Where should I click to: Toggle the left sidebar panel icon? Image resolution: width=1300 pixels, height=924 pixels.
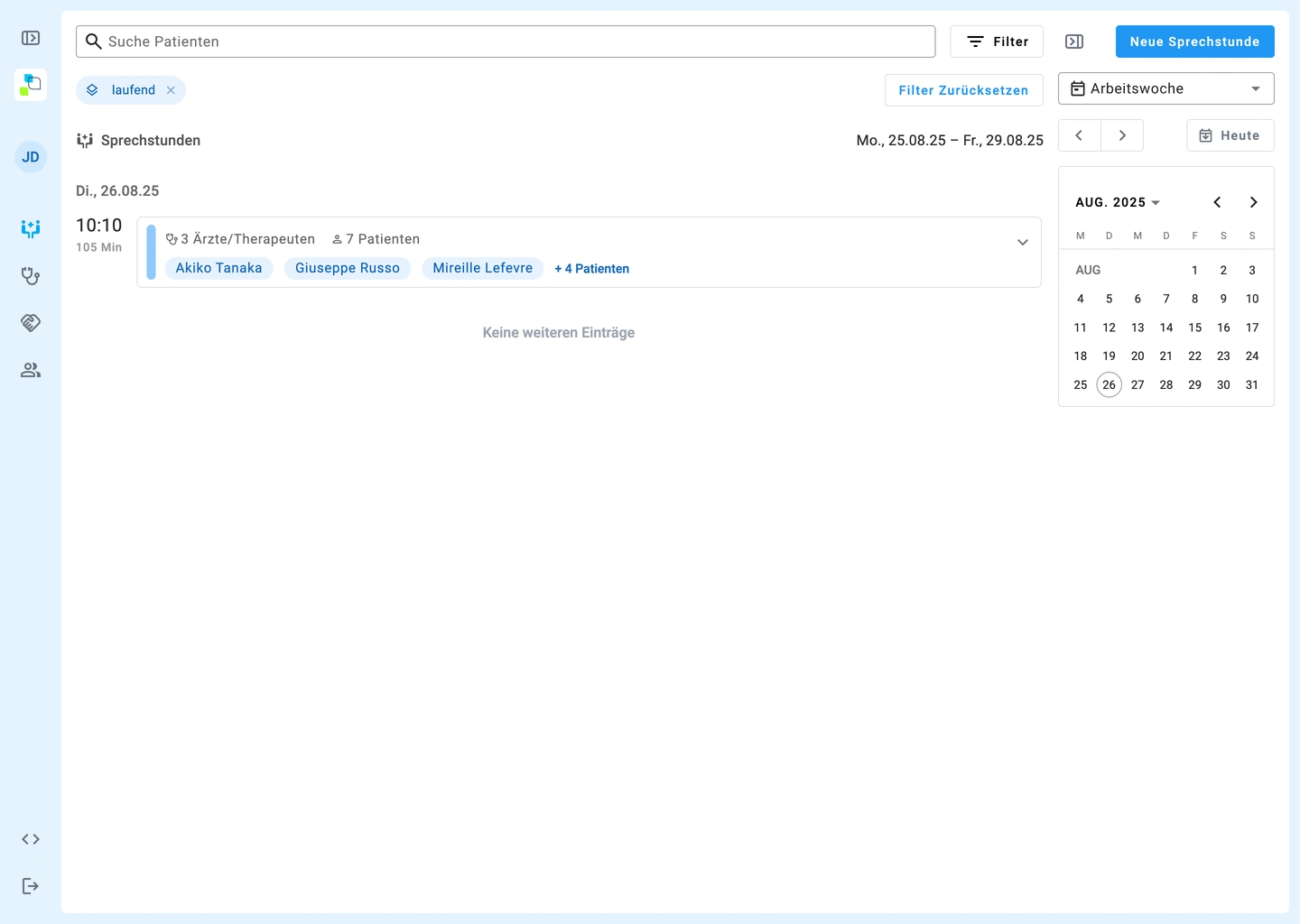(31, 38)
